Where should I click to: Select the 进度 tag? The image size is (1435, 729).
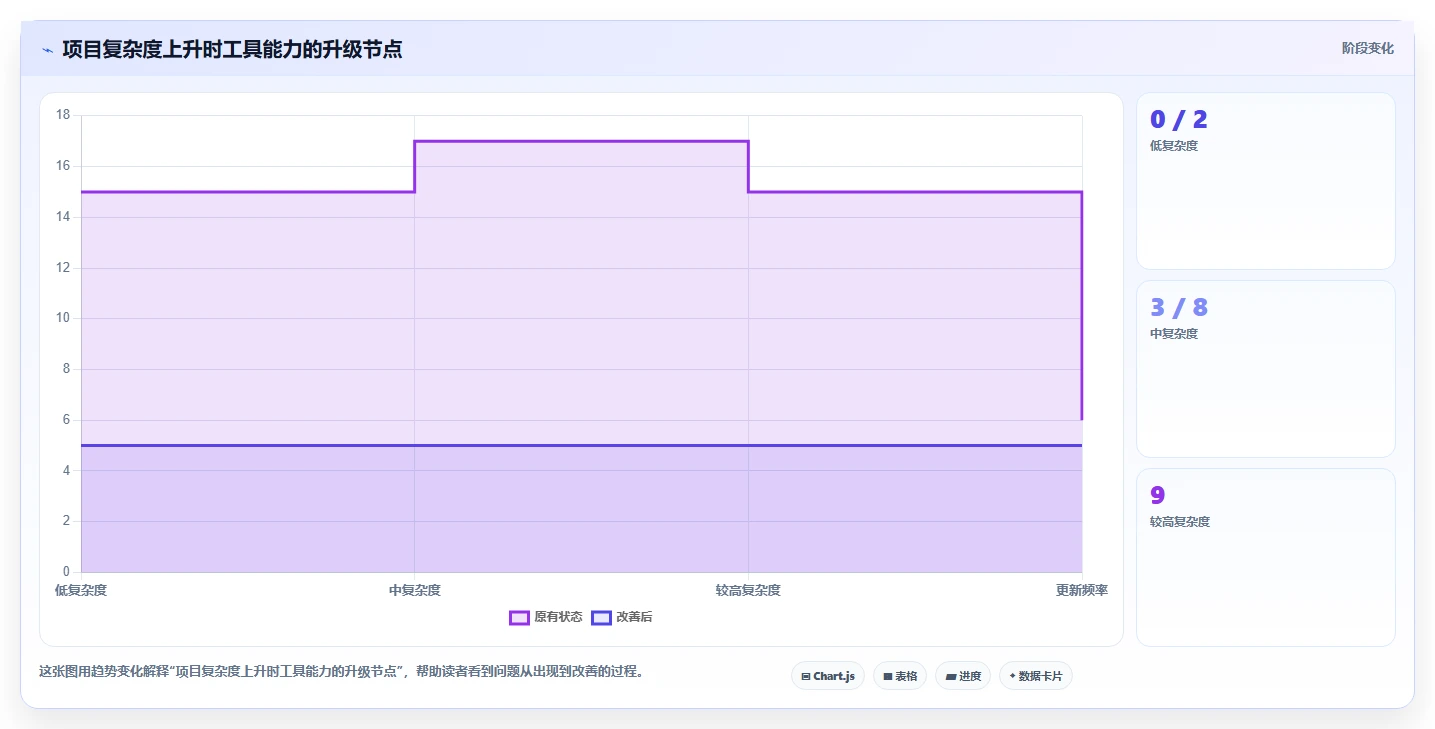pos(963,676)
